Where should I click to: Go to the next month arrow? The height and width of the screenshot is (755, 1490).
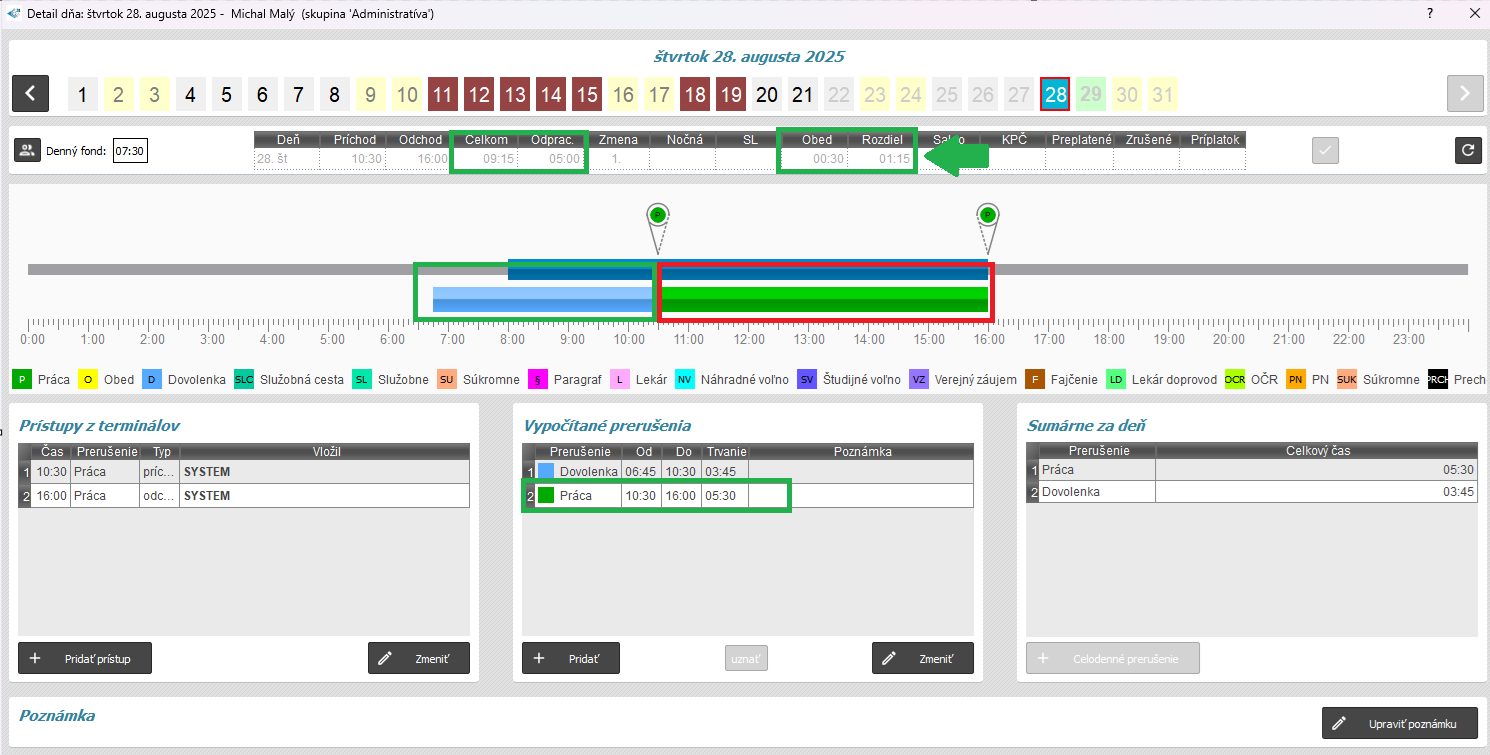(x=1464, y=94)
